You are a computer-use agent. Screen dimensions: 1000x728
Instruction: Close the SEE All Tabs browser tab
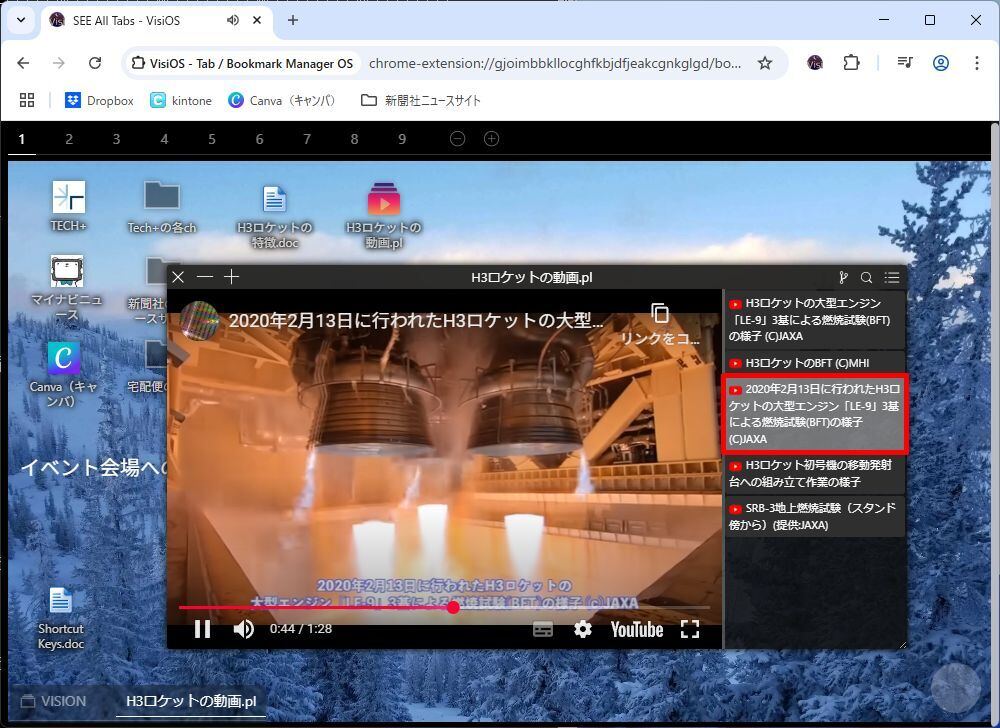pyautogui.click(x=257, y=20)
